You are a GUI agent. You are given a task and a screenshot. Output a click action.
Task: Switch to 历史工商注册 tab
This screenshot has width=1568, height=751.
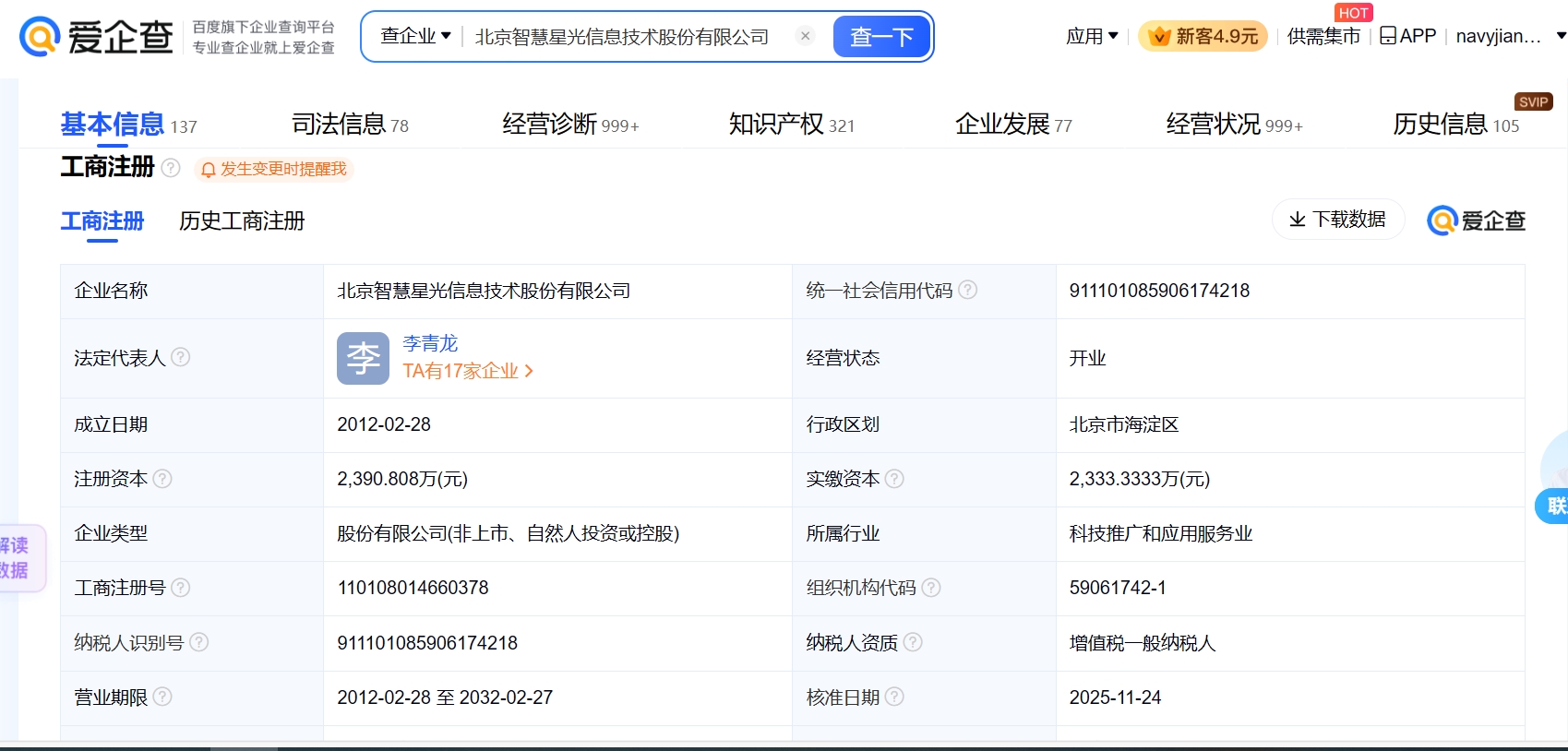242,221
